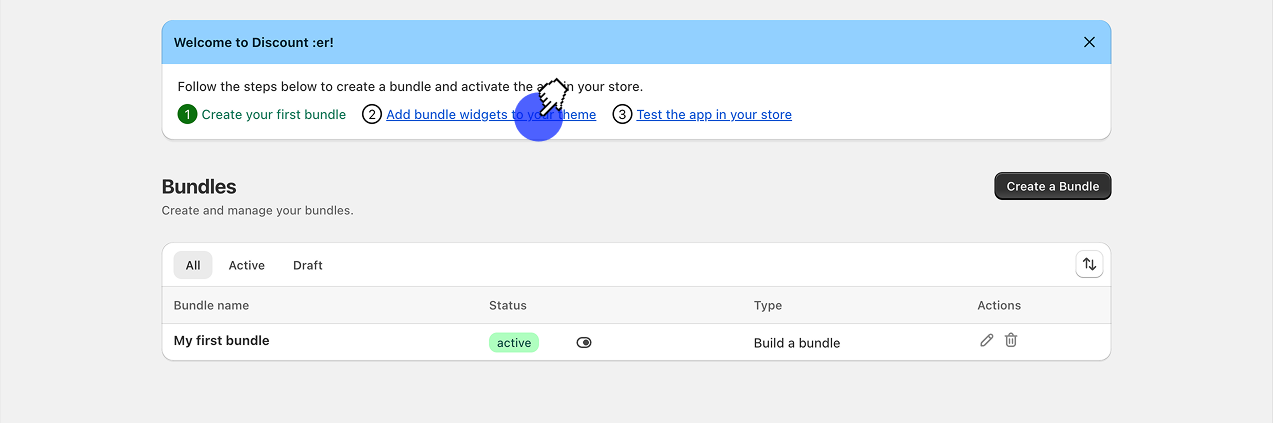Open the My first bundle row name

pyautogui.click(x=222, y=341)
